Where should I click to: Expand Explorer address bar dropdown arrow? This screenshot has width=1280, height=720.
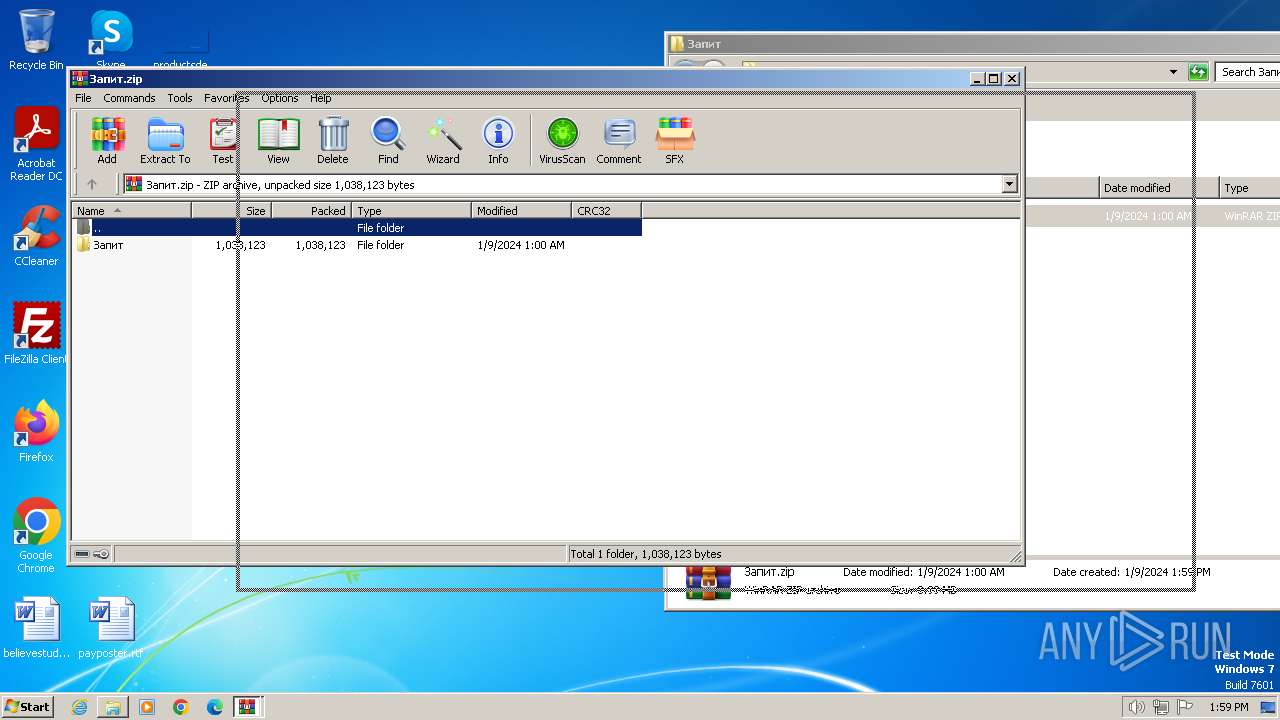(x=1173, y=72)
